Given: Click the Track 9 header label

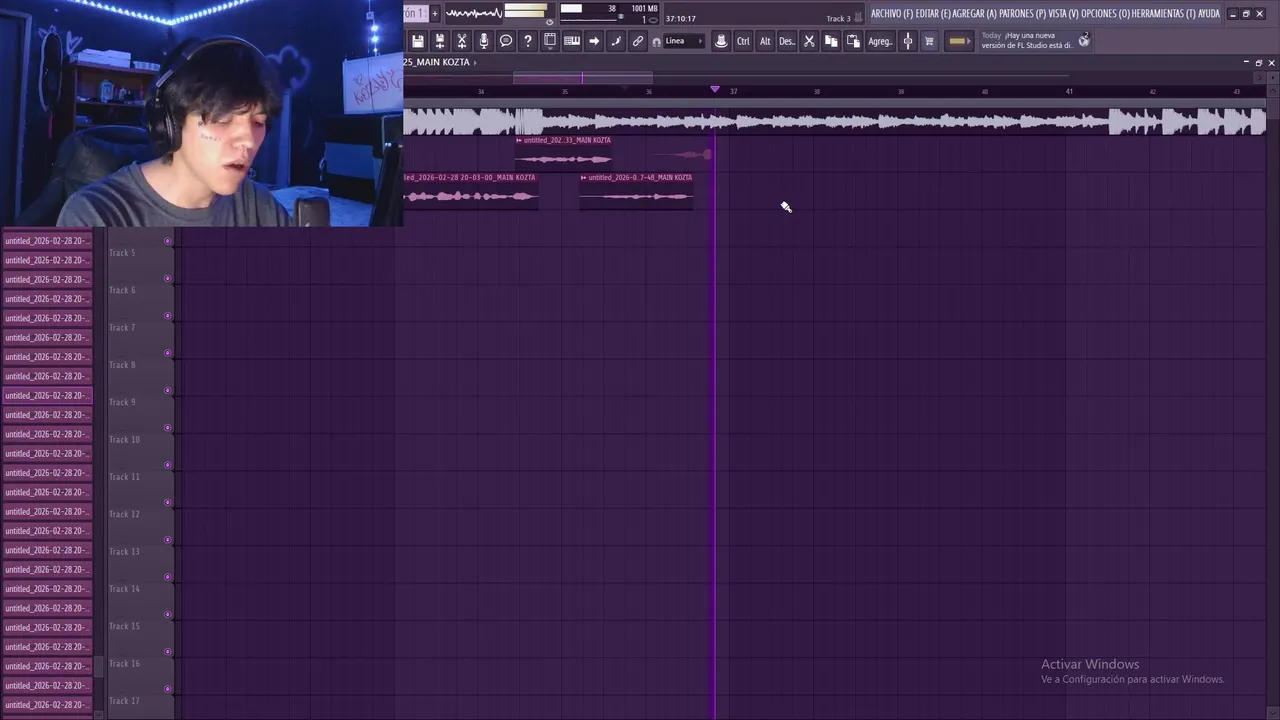Looking at the screenshot, I should [122, 402].
